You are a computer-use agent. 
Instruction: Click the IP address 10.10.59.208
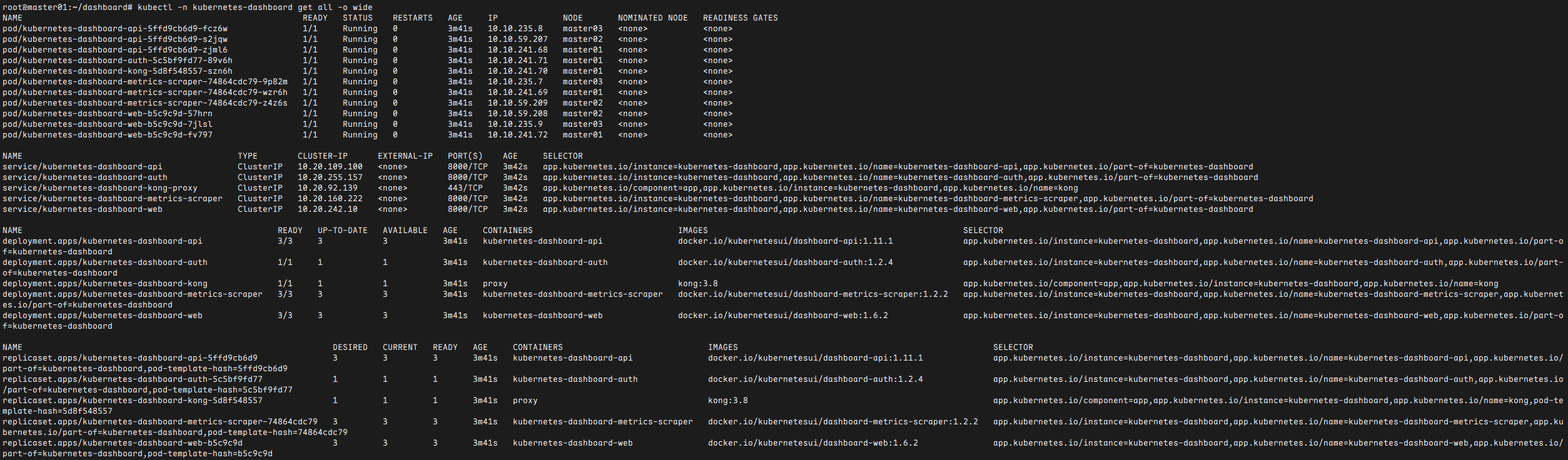click(x=518, y=114)
